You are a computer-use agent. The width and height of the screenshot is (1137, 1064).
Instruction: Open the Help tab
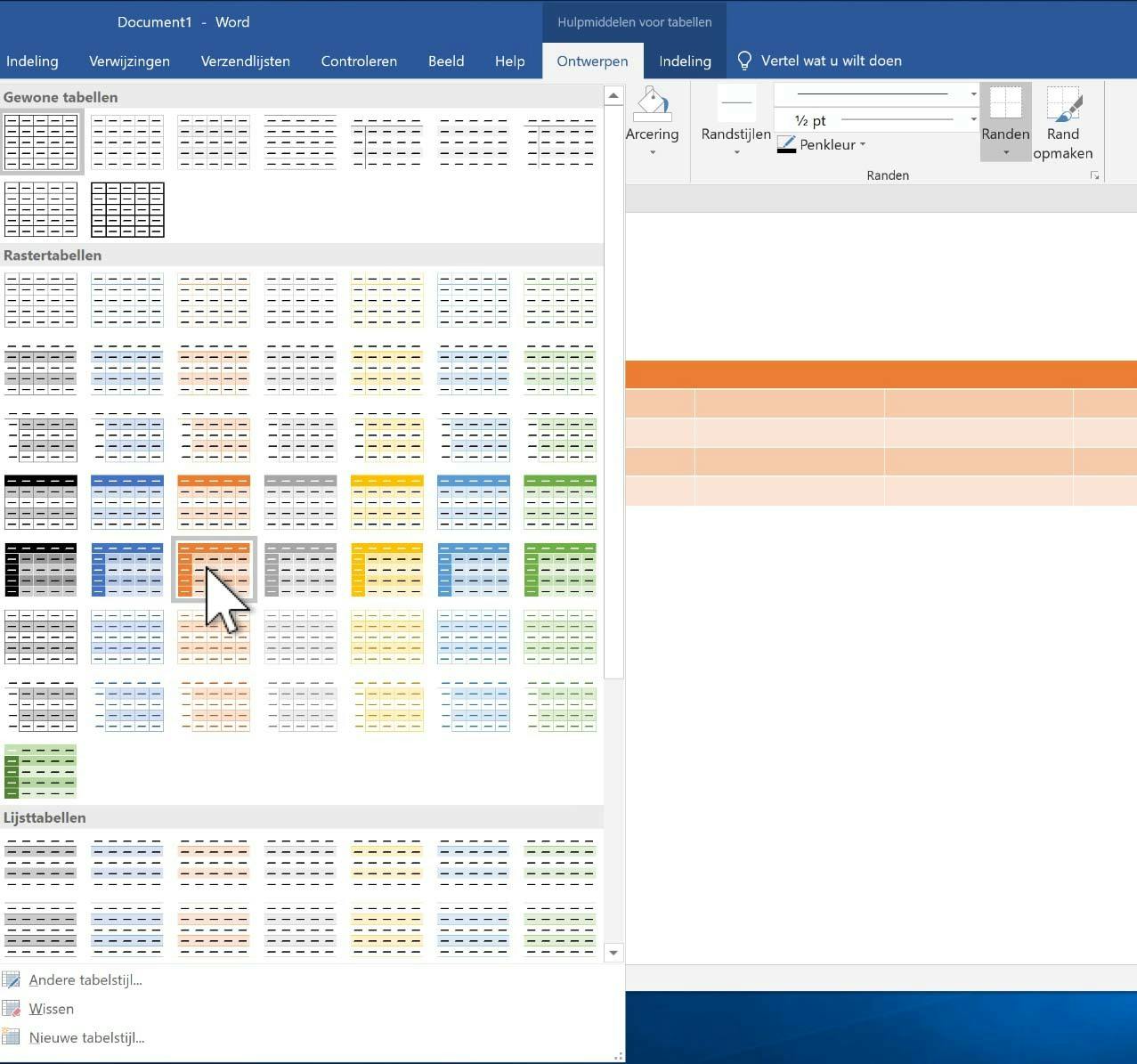point(510,61)
